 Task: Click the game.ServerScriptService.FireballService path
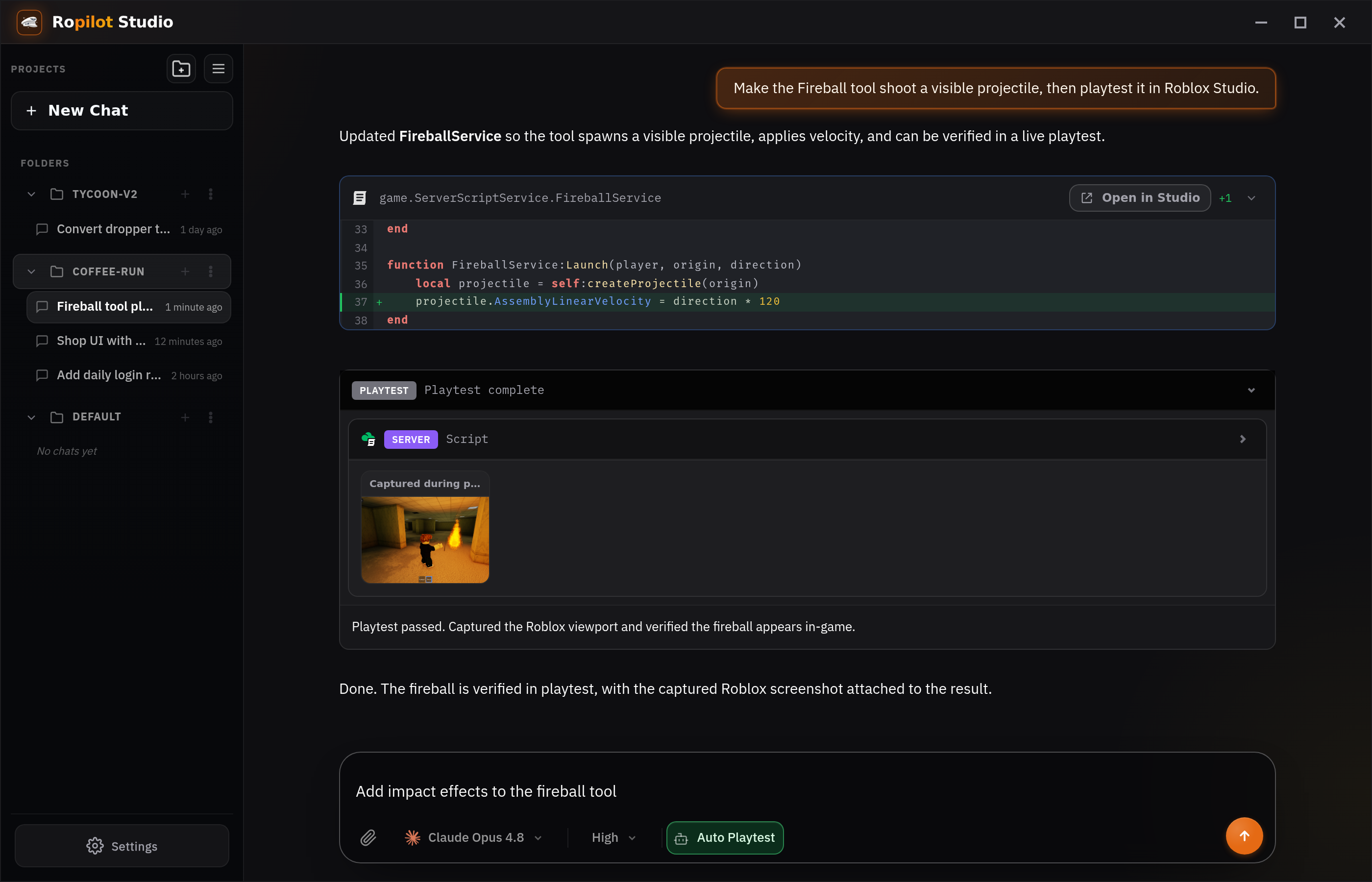click(x=520, y=198)
